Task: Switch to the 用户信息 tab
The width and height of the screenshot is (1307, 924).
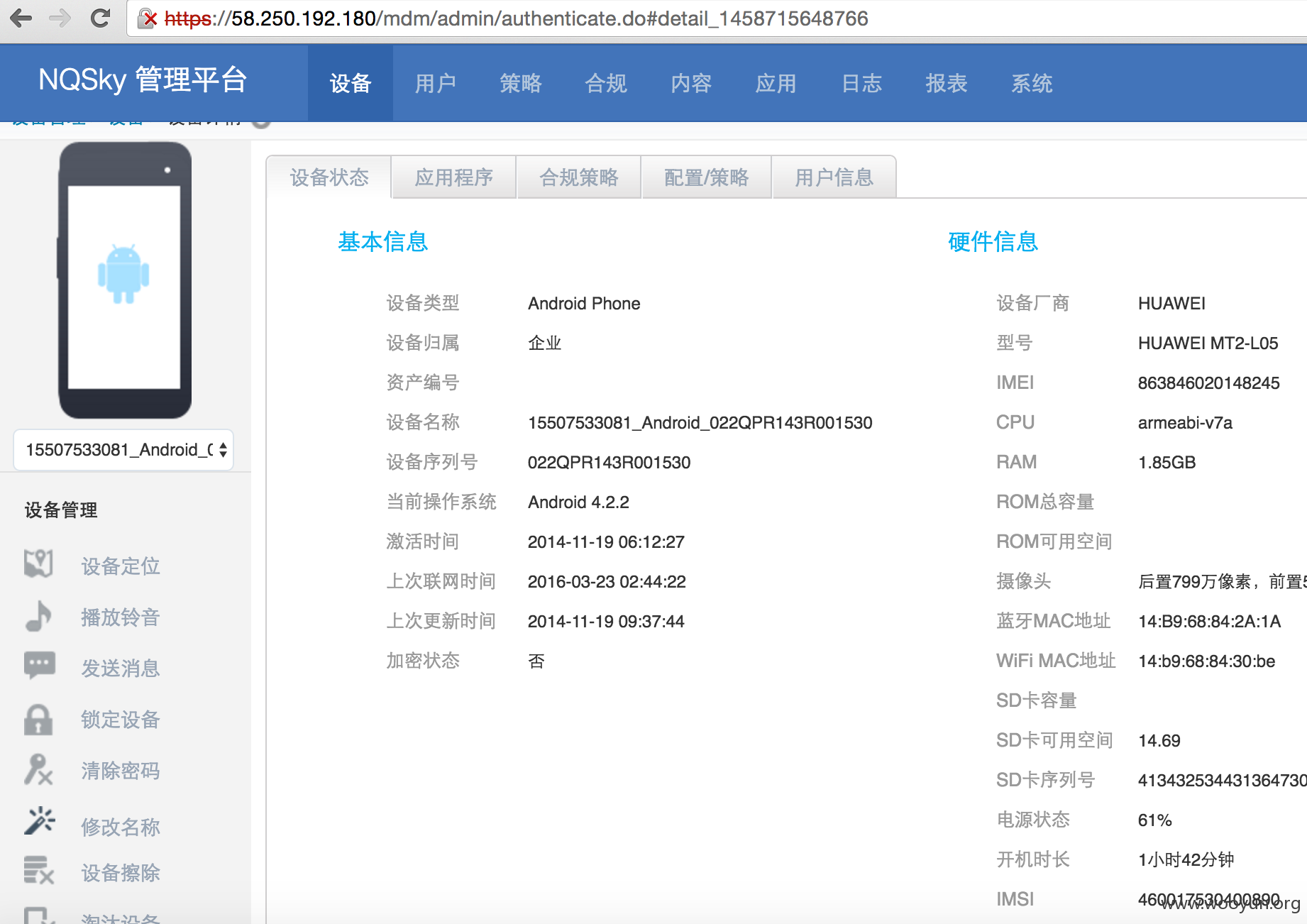Action: (x=834, y=177)
